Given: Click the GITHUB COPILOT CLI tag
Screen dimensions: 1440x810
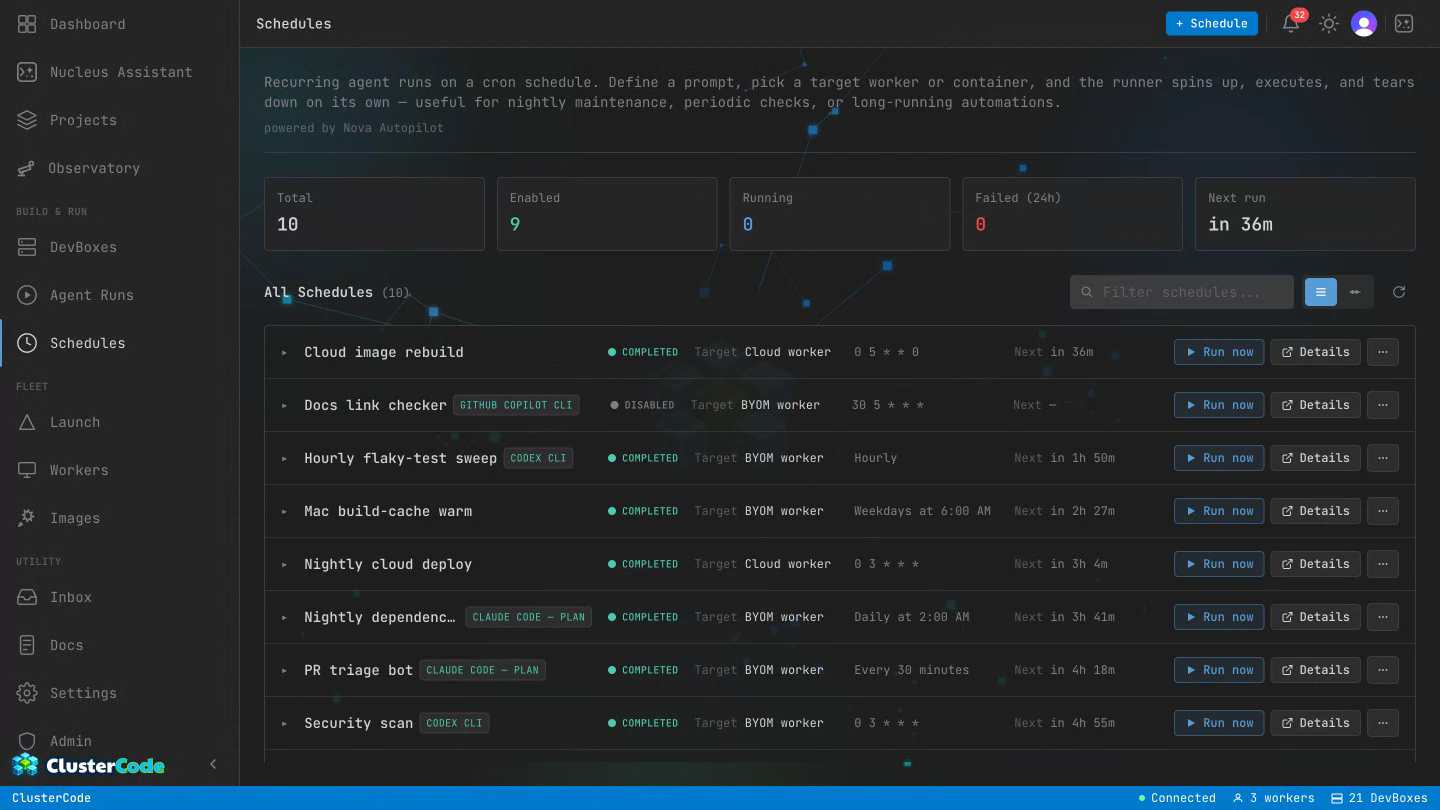Looking at the screenshot, I should click(x=516, y=405).
